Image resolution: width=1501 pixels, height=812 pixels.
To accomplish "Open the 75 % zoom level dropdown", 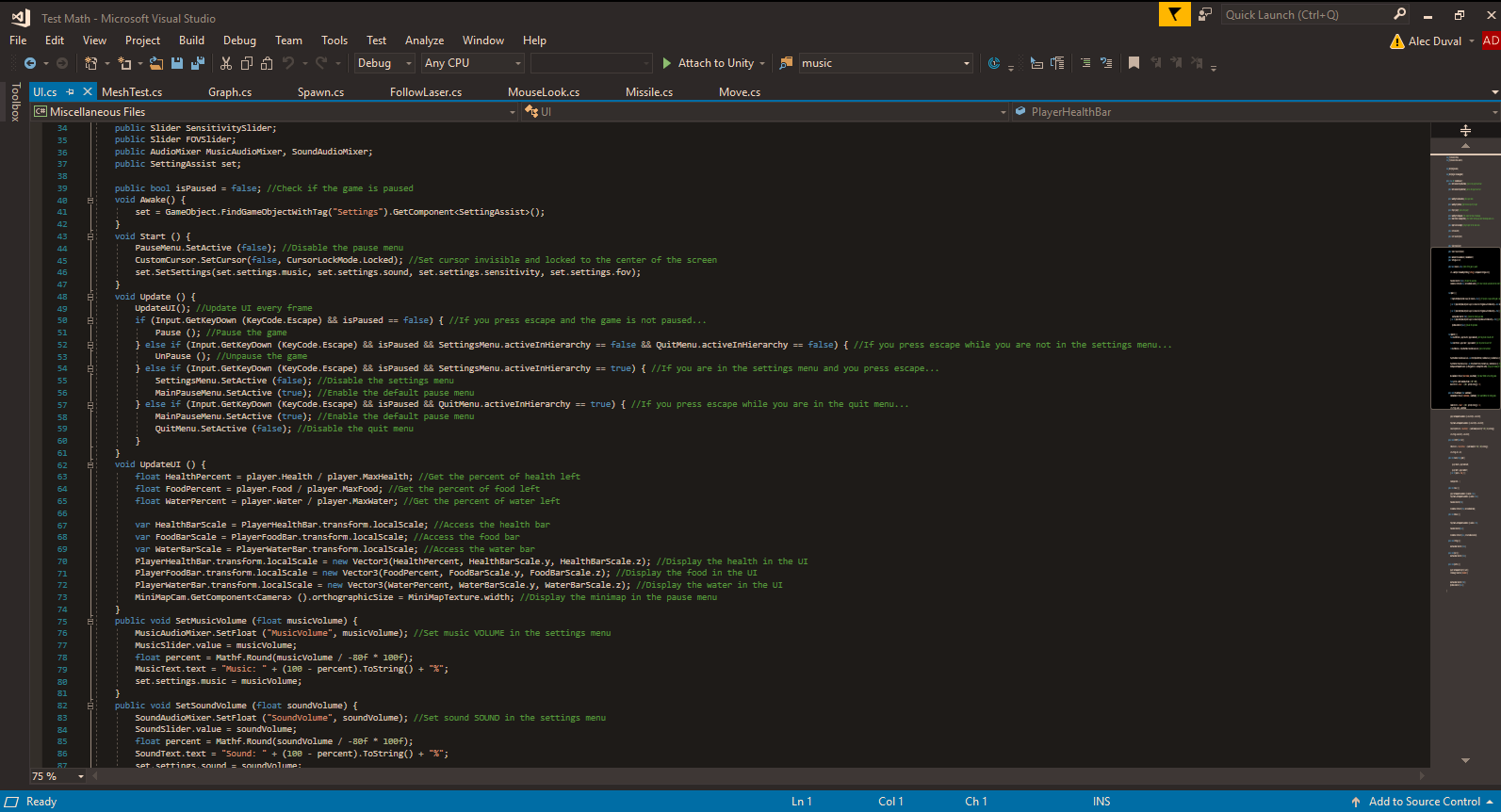I will [81, 776].
